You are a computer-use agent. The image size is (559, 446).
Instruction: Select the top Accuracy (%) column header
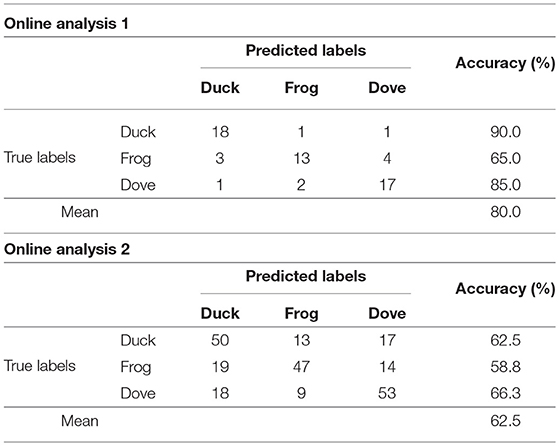click(x=505, y=63)
